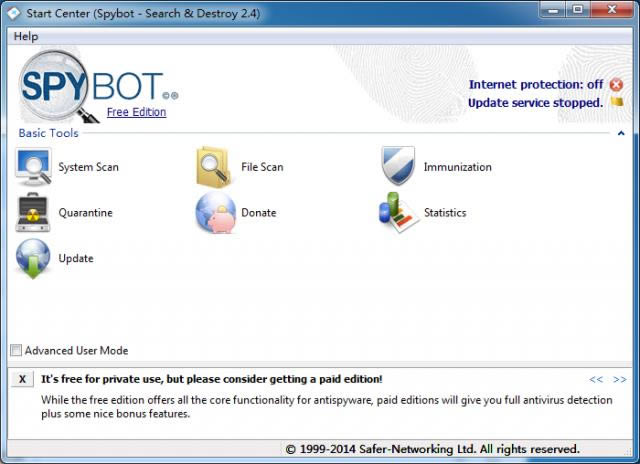
Task: Click the Donate label
Action: click(x=259, y=213)
